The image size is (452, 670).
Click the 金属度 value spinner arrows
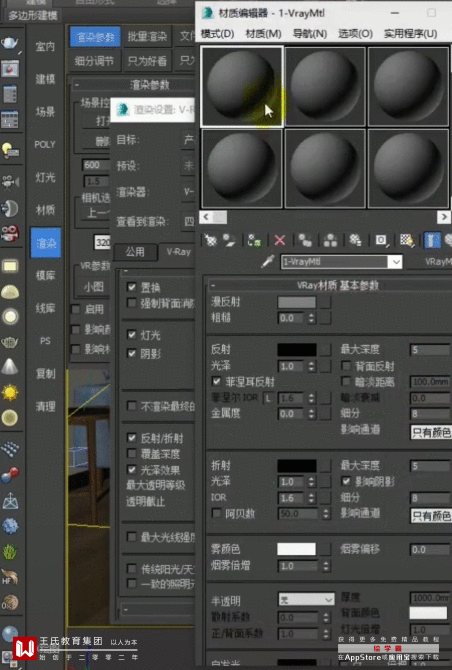[311, 414]
